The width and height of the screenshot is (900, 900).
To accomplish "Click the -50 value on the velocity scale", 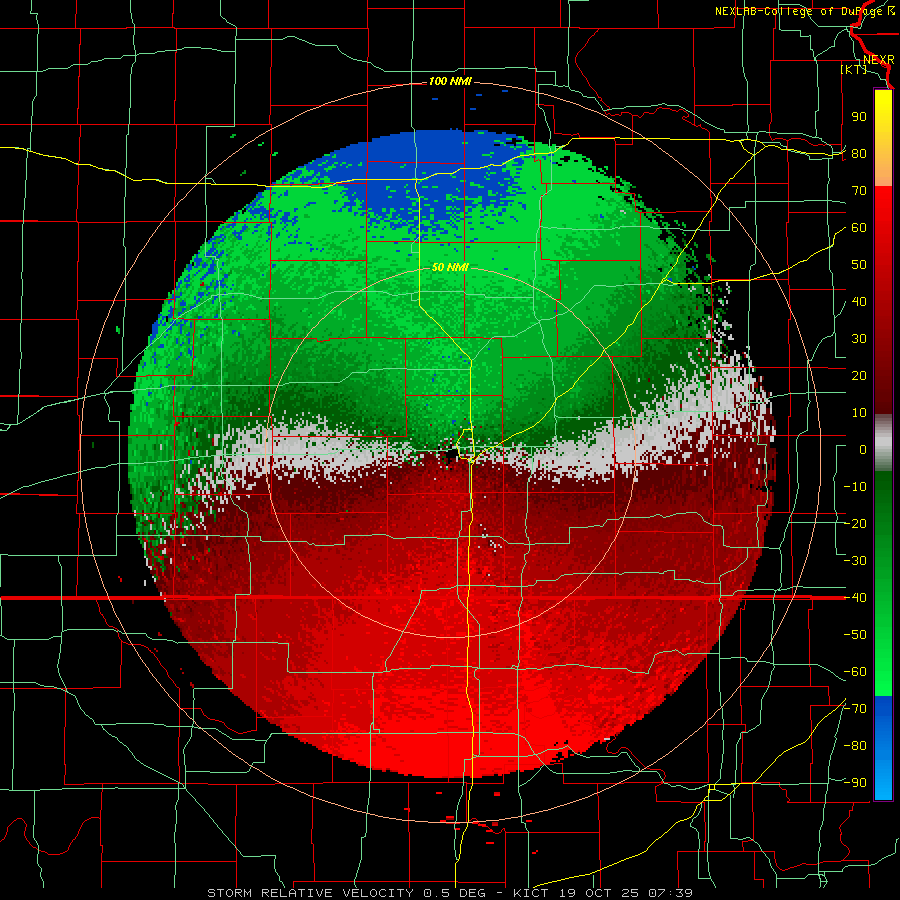I will (x=855, y=635).
